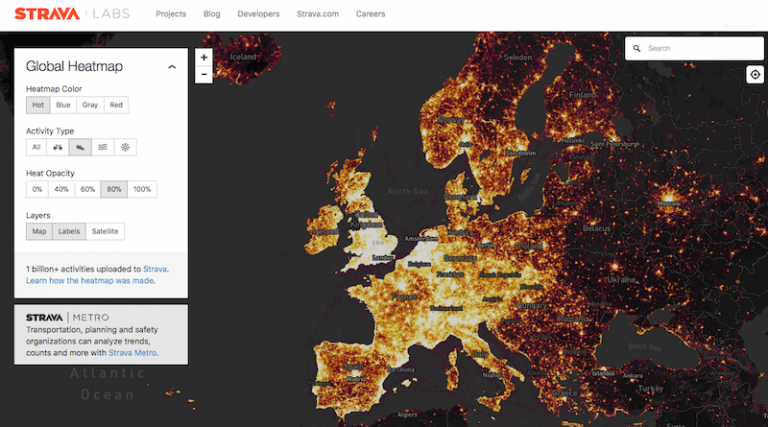Click the Strava Metro logo

point(68,317)
